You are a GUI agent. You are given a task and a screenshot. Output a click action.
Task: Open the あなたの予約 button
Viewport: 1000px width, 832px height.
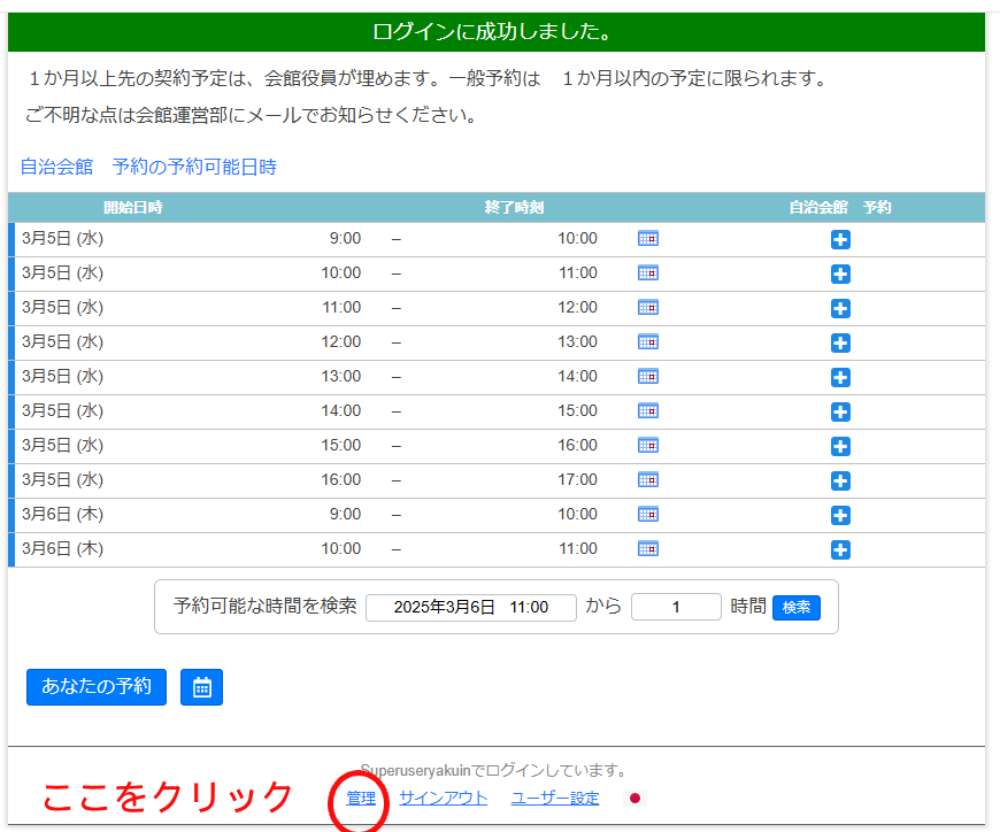96,687
